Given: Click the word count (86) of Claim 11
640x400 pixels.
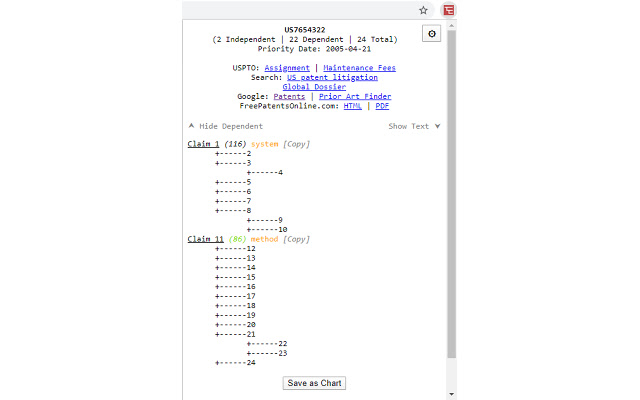Looking at the screenshot, I should [x=237, y=239].
